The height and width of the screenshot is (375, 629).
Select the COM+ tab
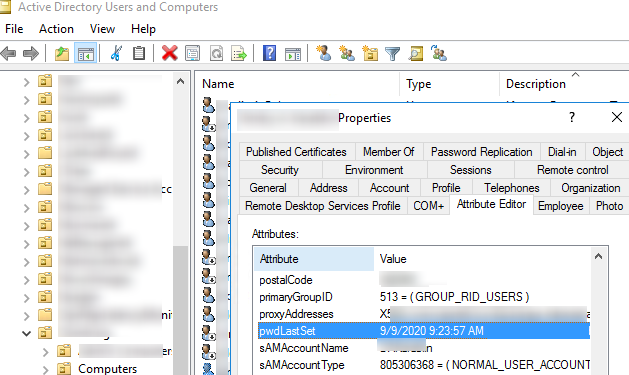428,206
